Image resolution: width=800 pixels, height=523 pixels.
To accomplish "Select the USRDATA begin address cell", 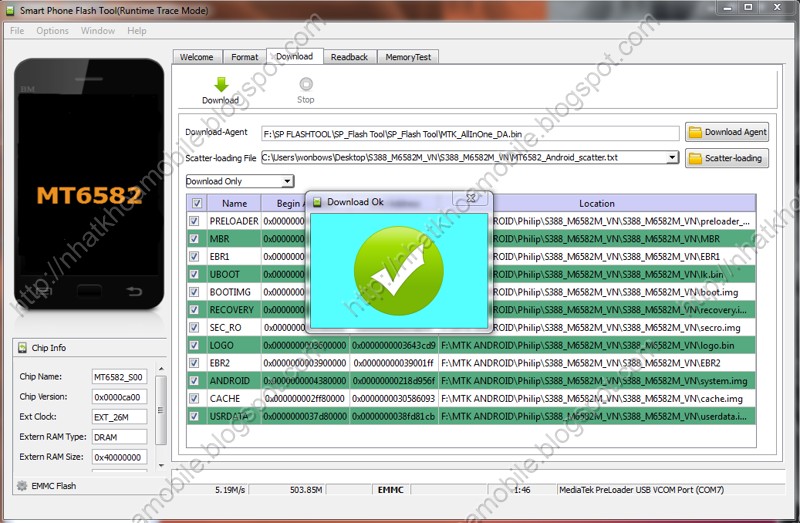I will (x=305, y=416).
